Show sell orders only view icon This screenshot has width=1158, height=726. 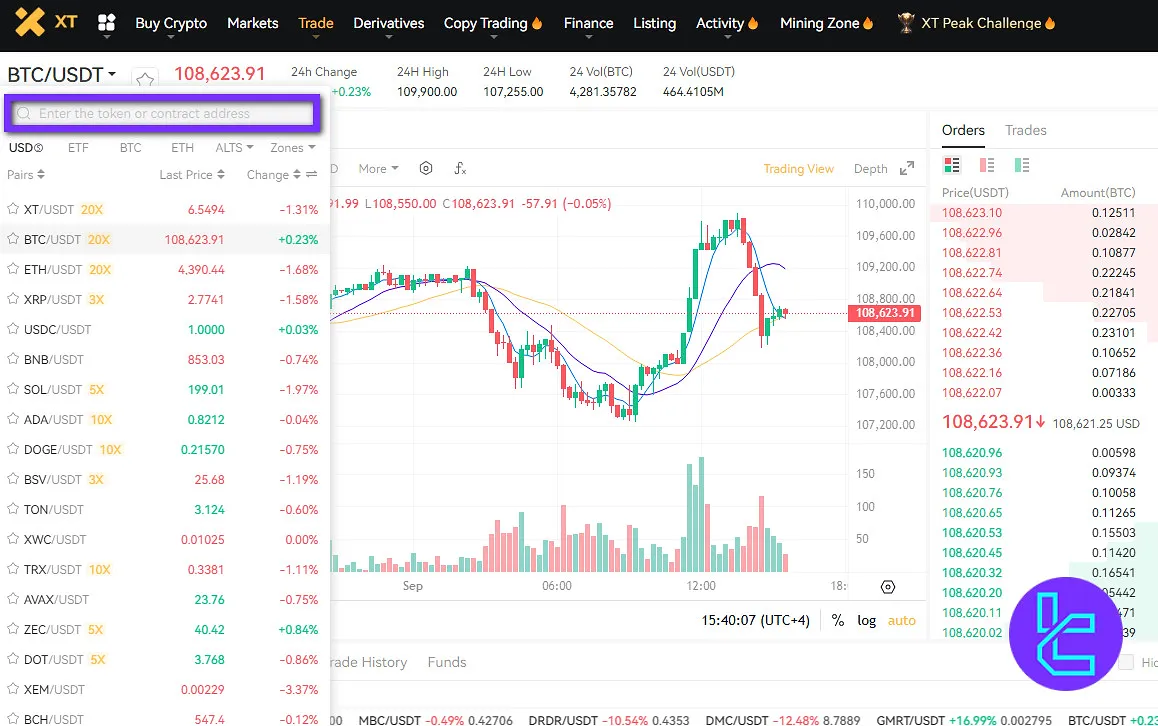pyautogui.click(x=987, y=165)
